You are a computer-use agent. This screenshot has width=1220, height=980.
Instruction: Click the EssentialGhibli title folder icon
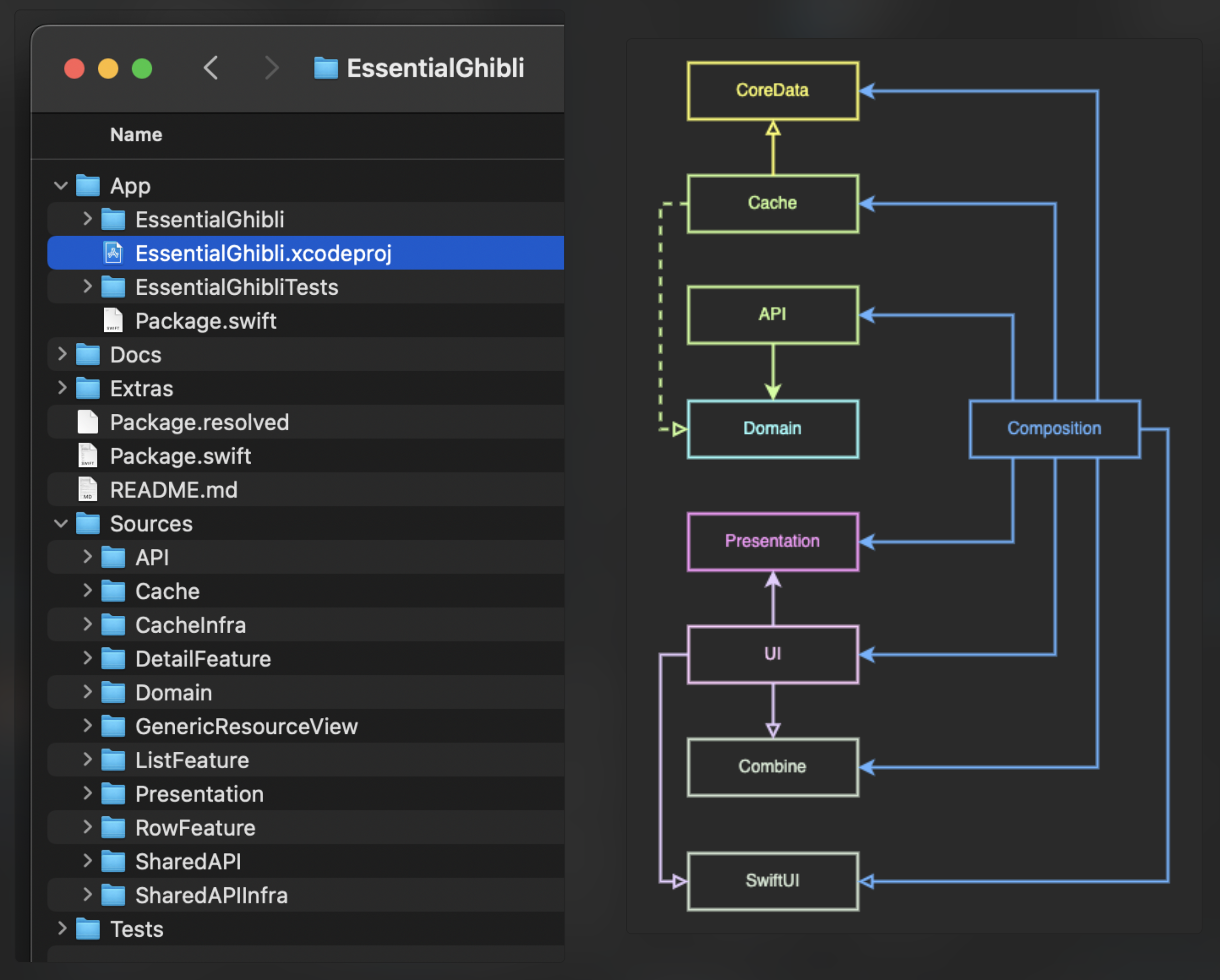pyautogui.click(x=326, y=68)
